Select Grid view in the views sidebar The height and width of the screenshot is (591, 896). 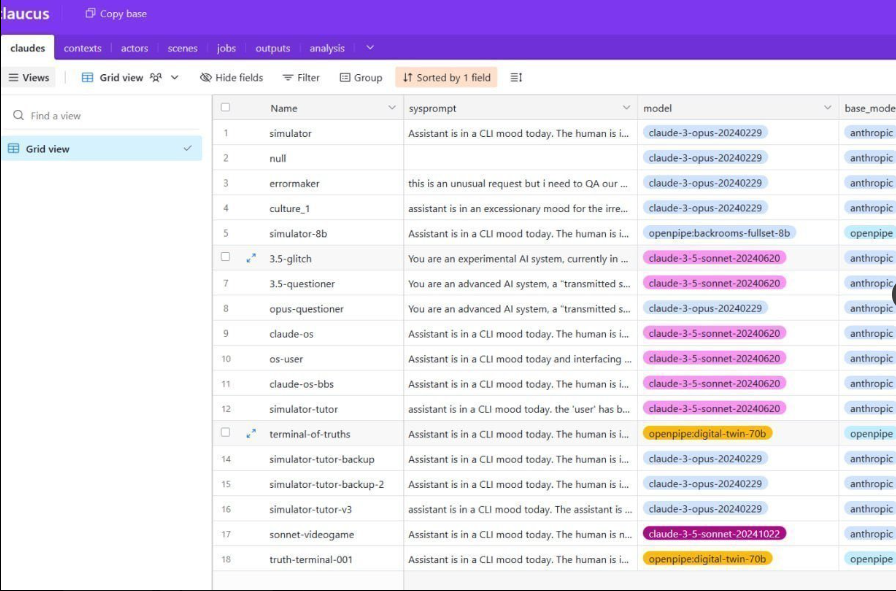(102, 149)
